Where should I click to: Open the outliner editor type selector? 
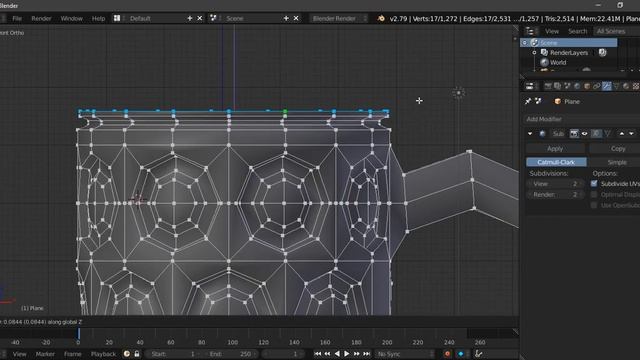(530, 31)
